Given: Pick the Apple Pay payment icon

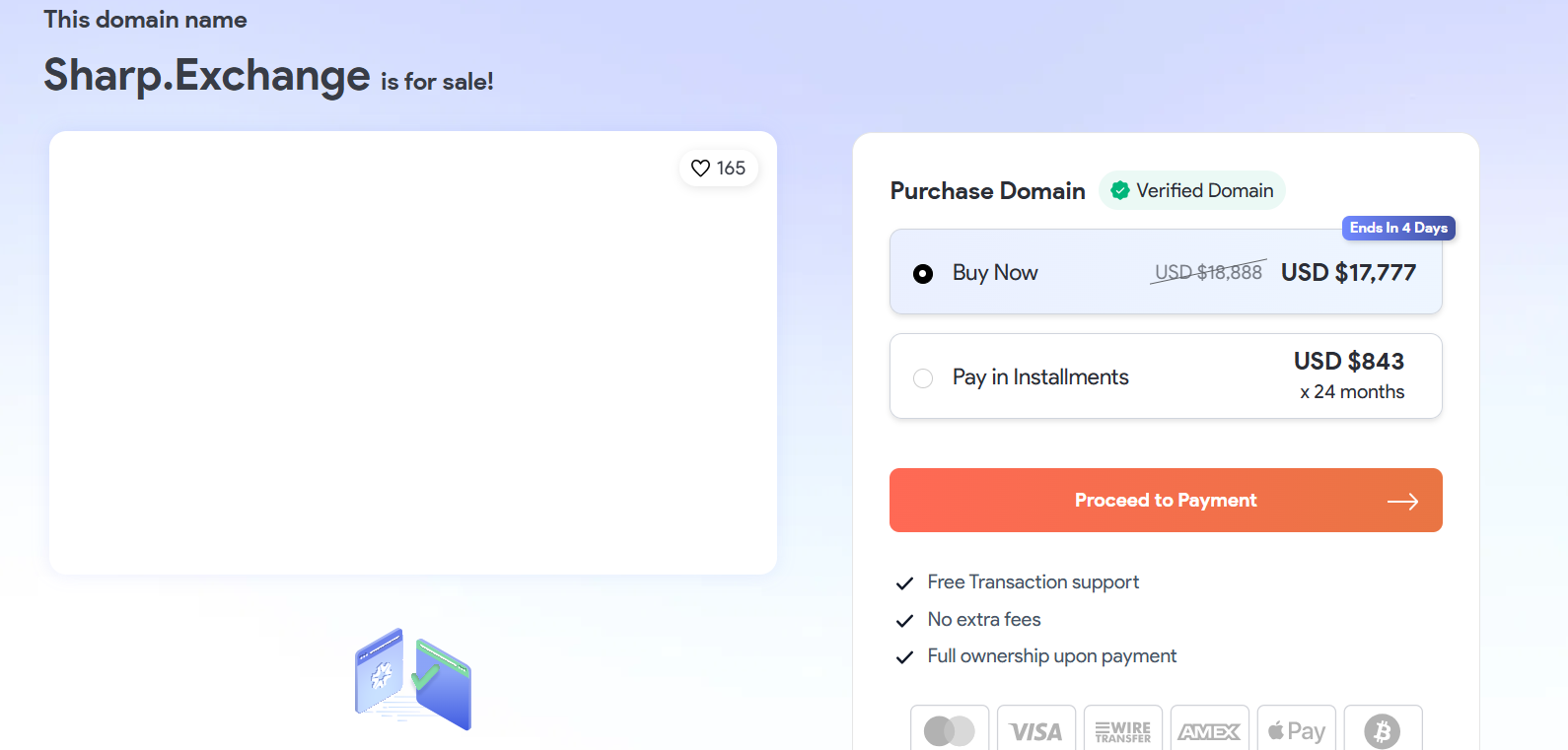Looking at the screenshot, I should 1296,730.
